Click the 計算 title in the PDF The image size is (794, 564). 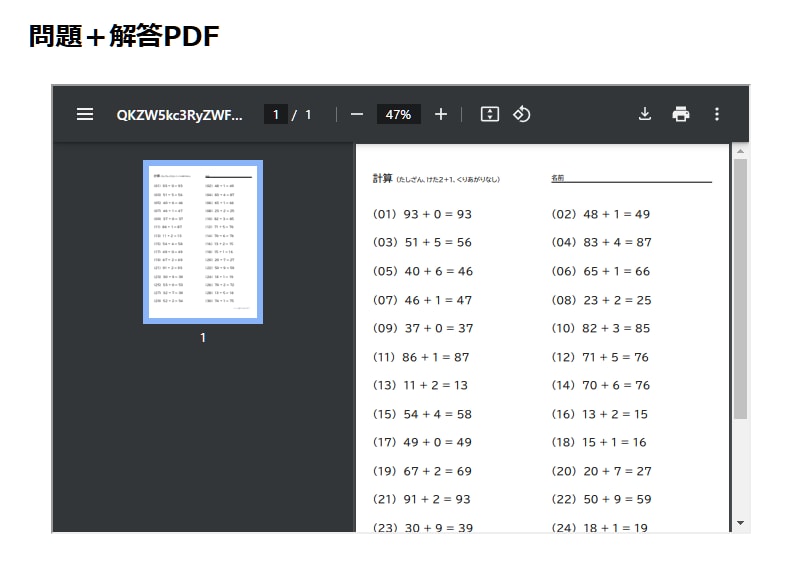pyautogui.click(x=382, y=178)
